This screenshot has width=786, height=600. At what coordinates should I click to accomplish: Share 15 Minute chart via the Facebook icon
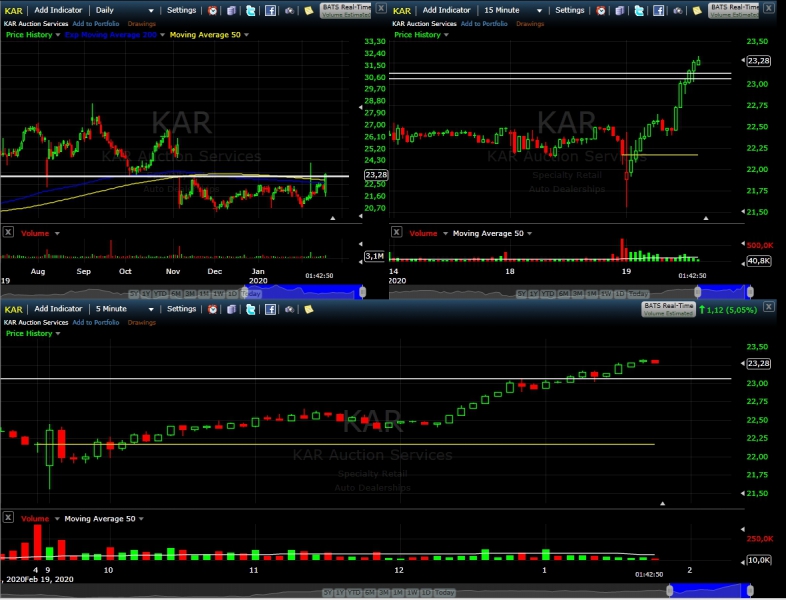[x=658, y=11]
